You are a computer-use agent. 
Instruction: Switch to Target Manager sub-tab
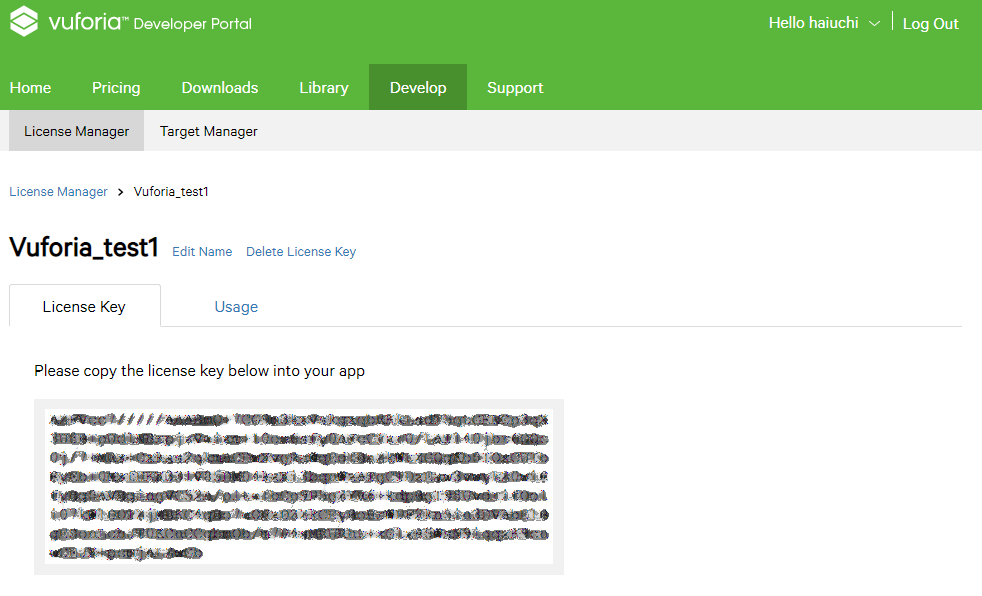coord(209,131)
